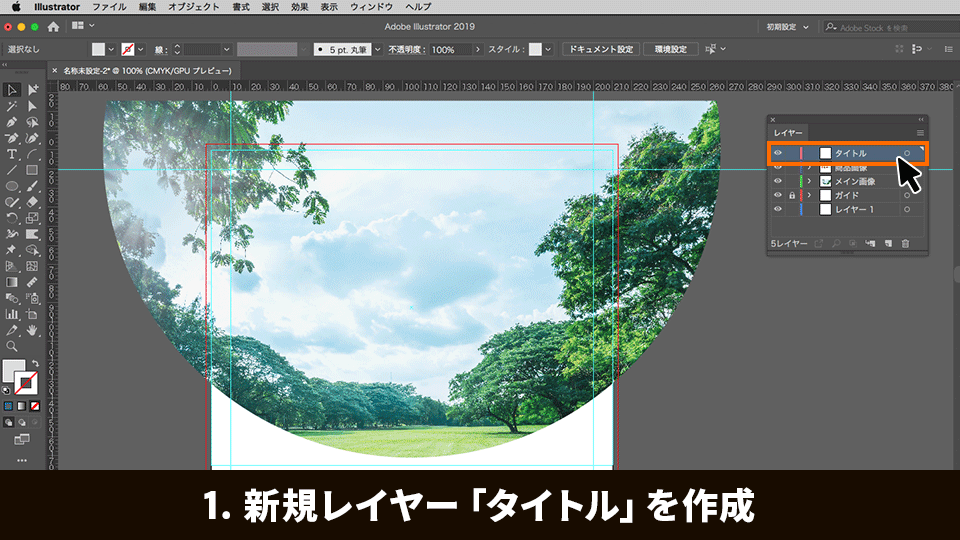The height and width of the screenshot is (540, 960).
Task: Open the ファイル menu
Action: point(109,7)
